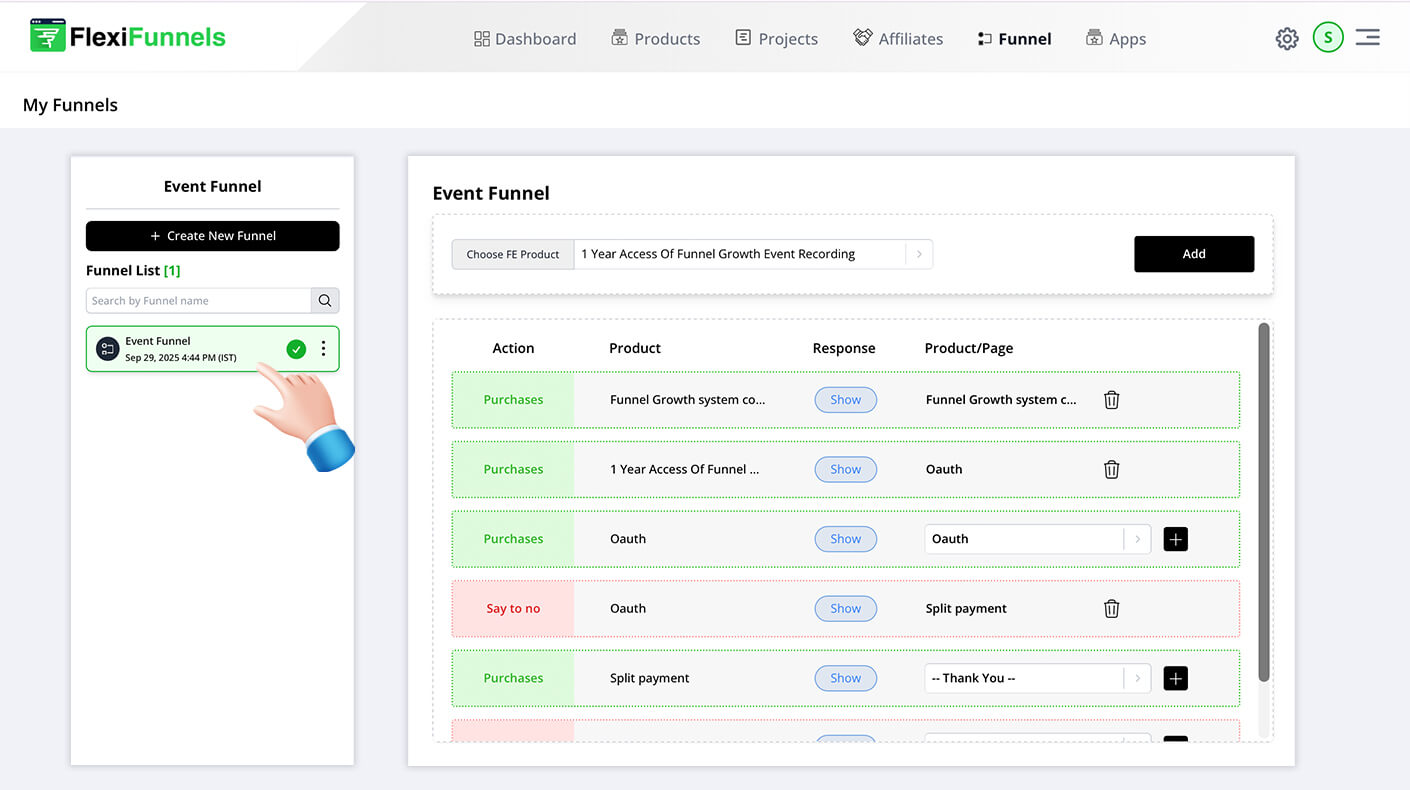Delete the Say to no Oauth row
Screen dimensions: 1410x790
(1111, 609)
